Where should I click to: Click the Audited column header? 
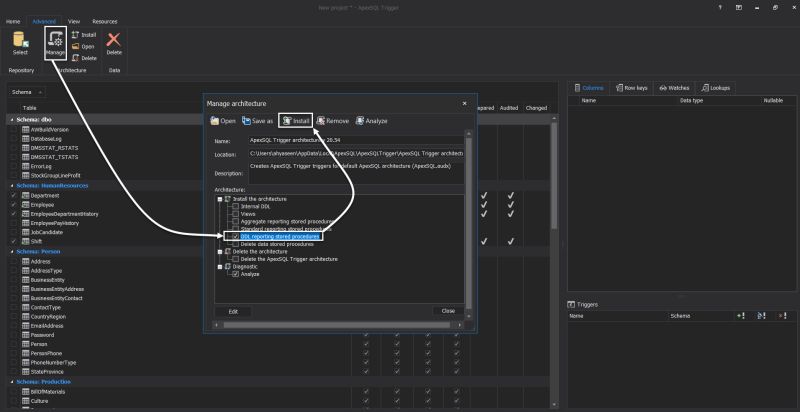(509, 108)
